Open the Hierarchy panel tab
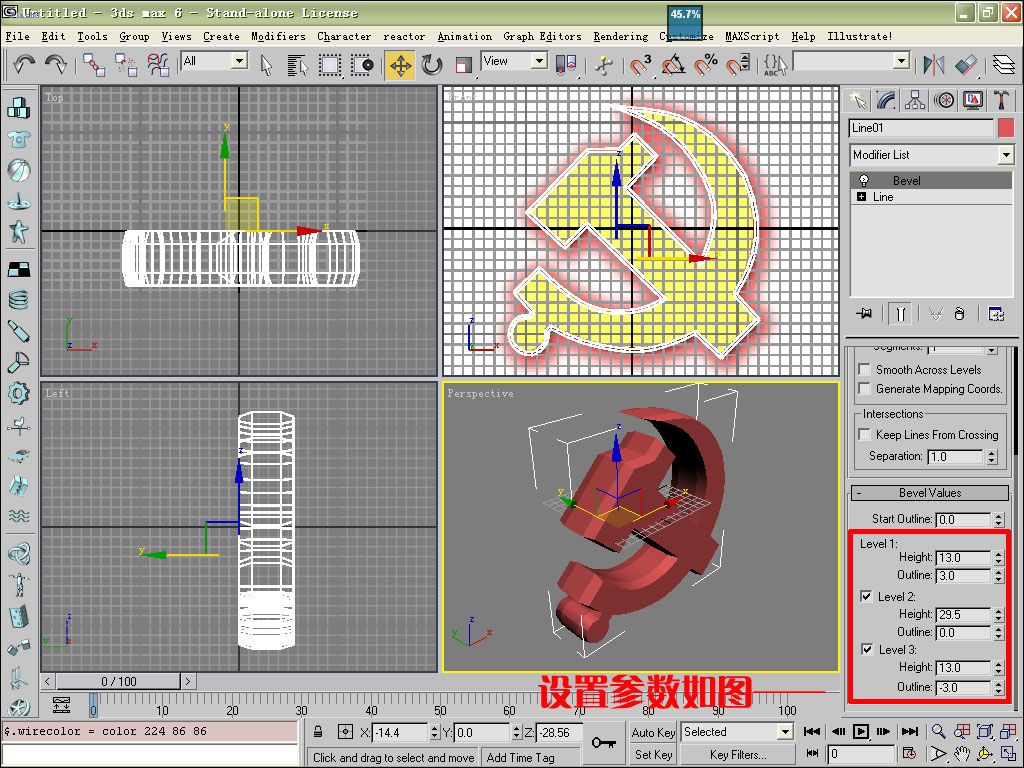Screen dimensions: 1024x768 point(915,100)
